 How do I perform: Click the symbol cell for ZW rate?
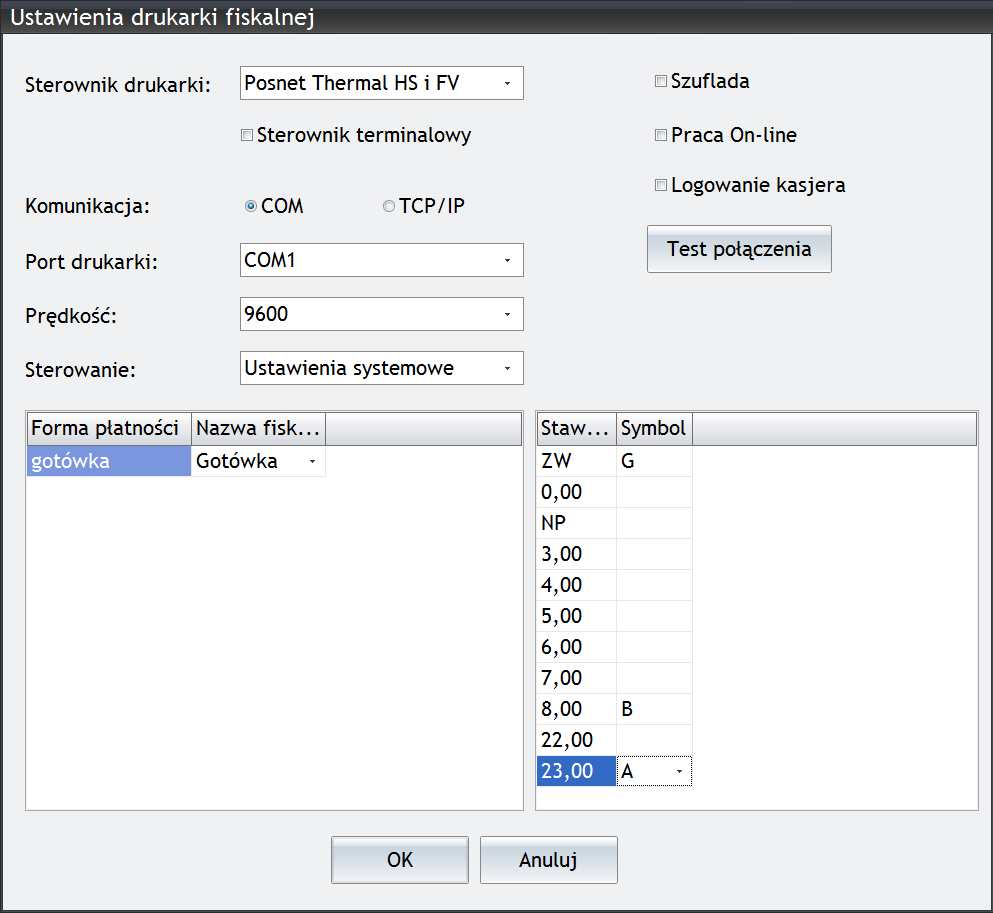[654, 461]
